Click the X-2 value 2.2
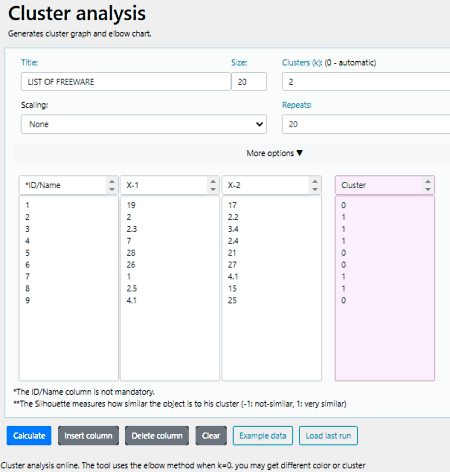 point(233,217)
